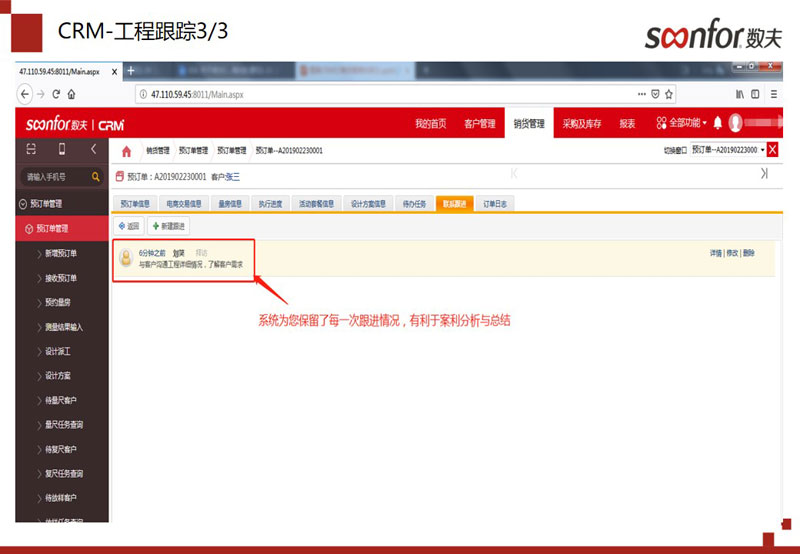Screen dimensions: 800x554
Task: Open the 详情 link of the follow-up record
Action: pyautogui.click(x=715, y=253)
